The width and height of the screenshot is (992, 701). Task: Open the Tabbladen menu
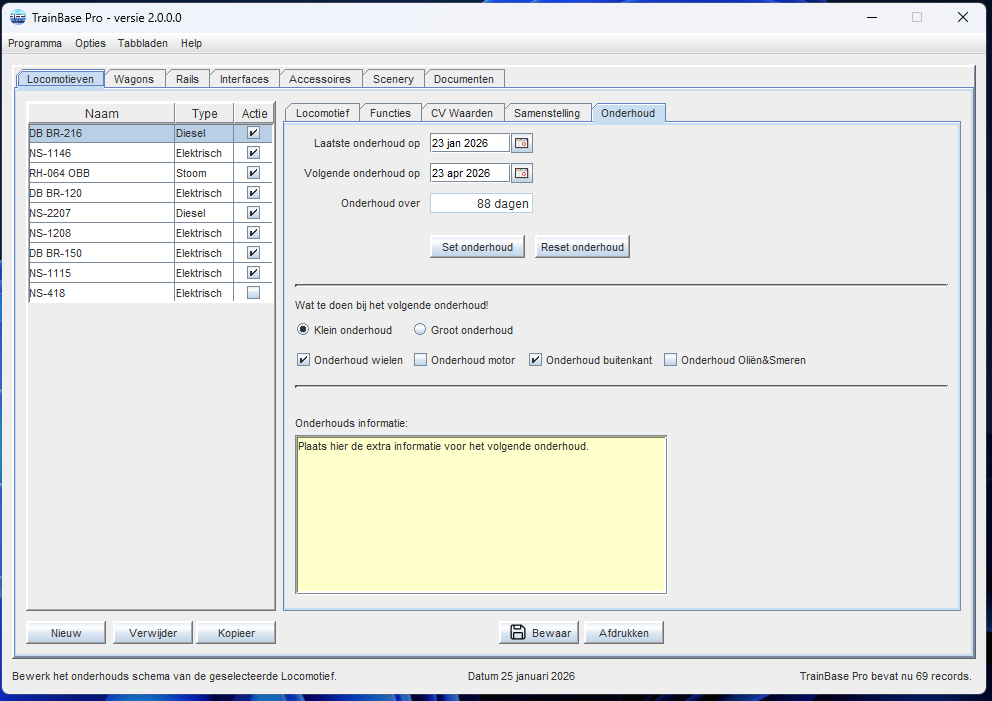(x=143, y=43)
